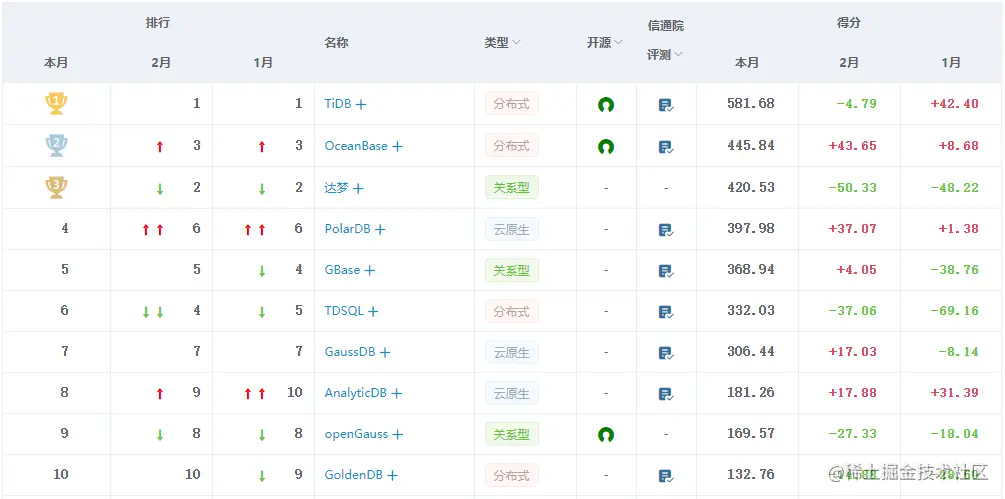Click the open source icon in TiDB row
The image size is (1005, 499).
point(606,104)
